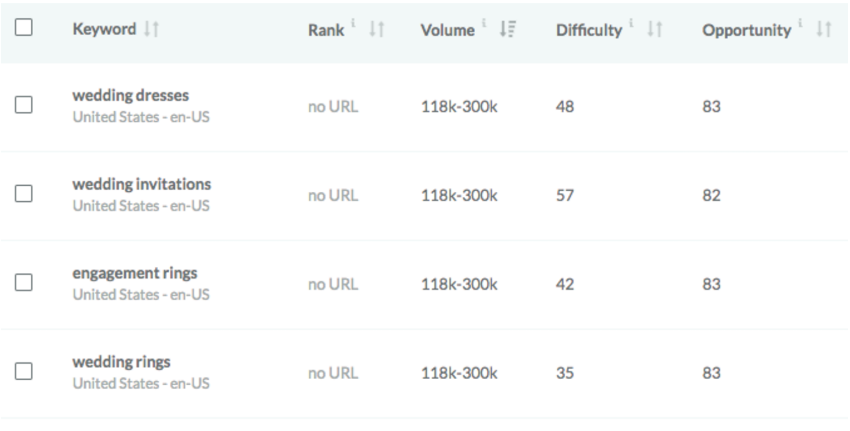This screenshot has height=431, width=850.
Task: Tick the engagement rings checkbox
Action: click(24, 283)
